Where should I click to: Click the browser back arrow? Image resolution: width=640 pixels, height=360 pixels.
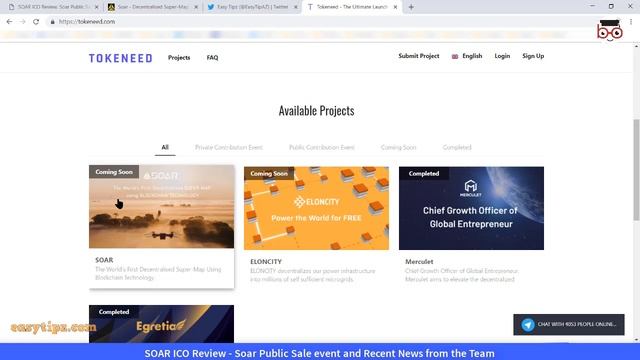9,22
